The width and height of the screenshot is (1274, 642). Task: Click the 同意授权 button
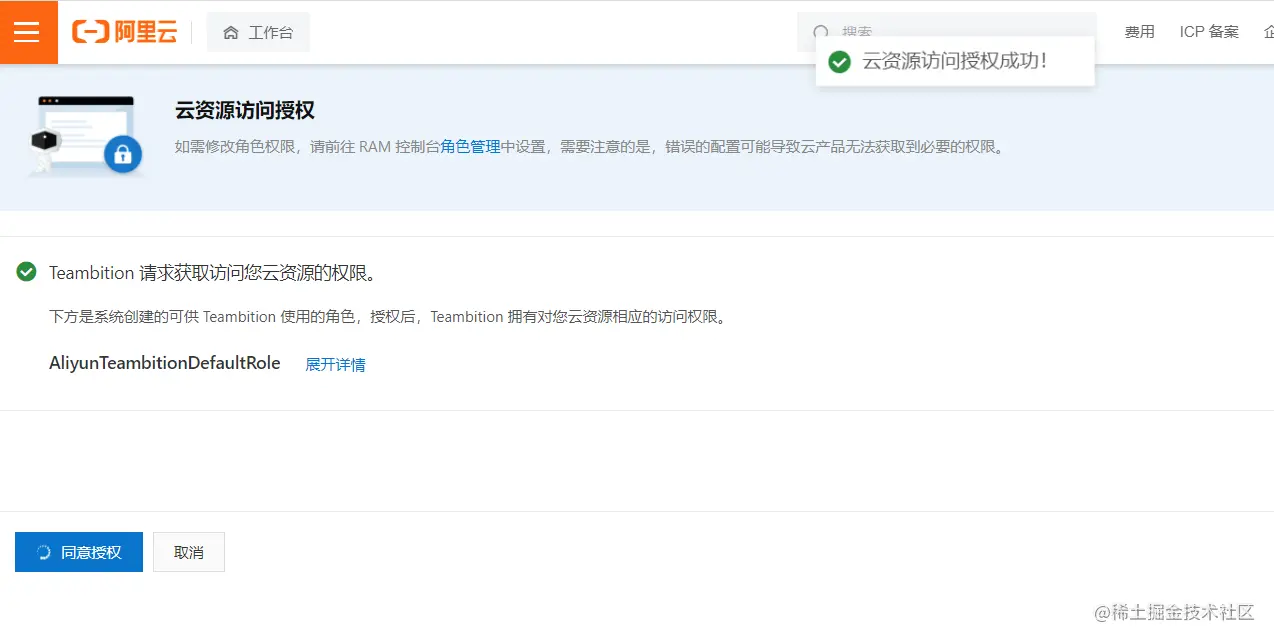tap(79, 552)
